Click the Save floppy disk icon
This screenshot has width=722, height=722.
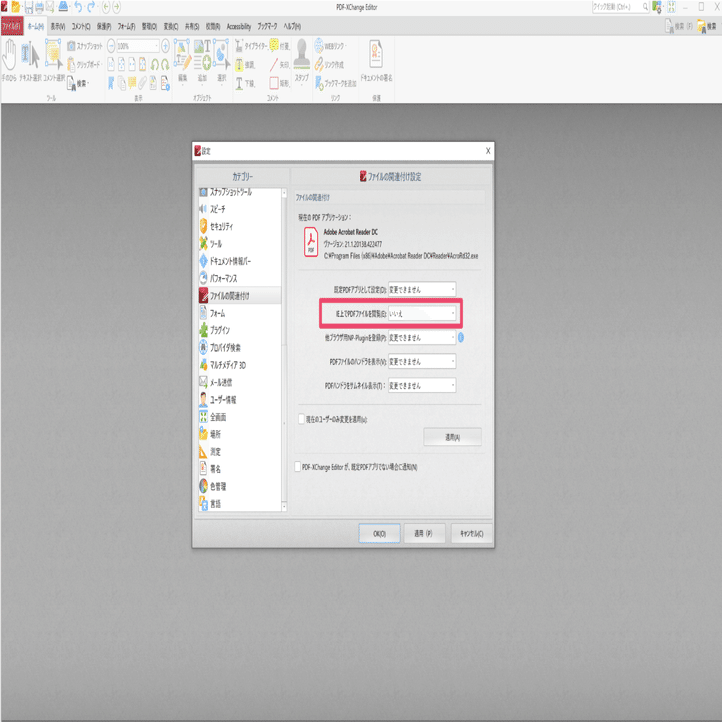tap(29, 6)
